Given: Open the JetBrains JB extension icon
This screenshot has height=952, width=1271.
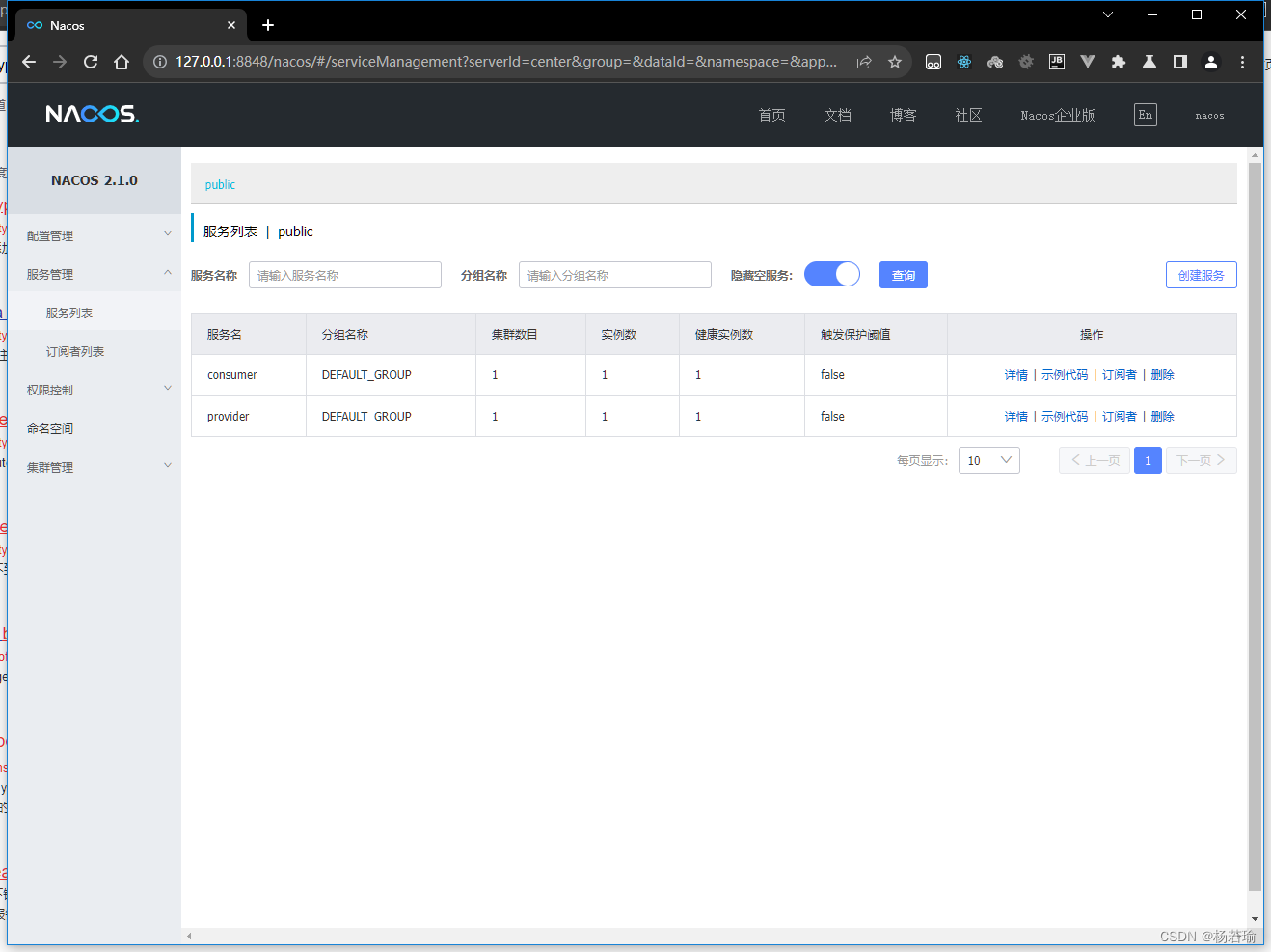Looking at the screenshot, I should click(1057, 62).
